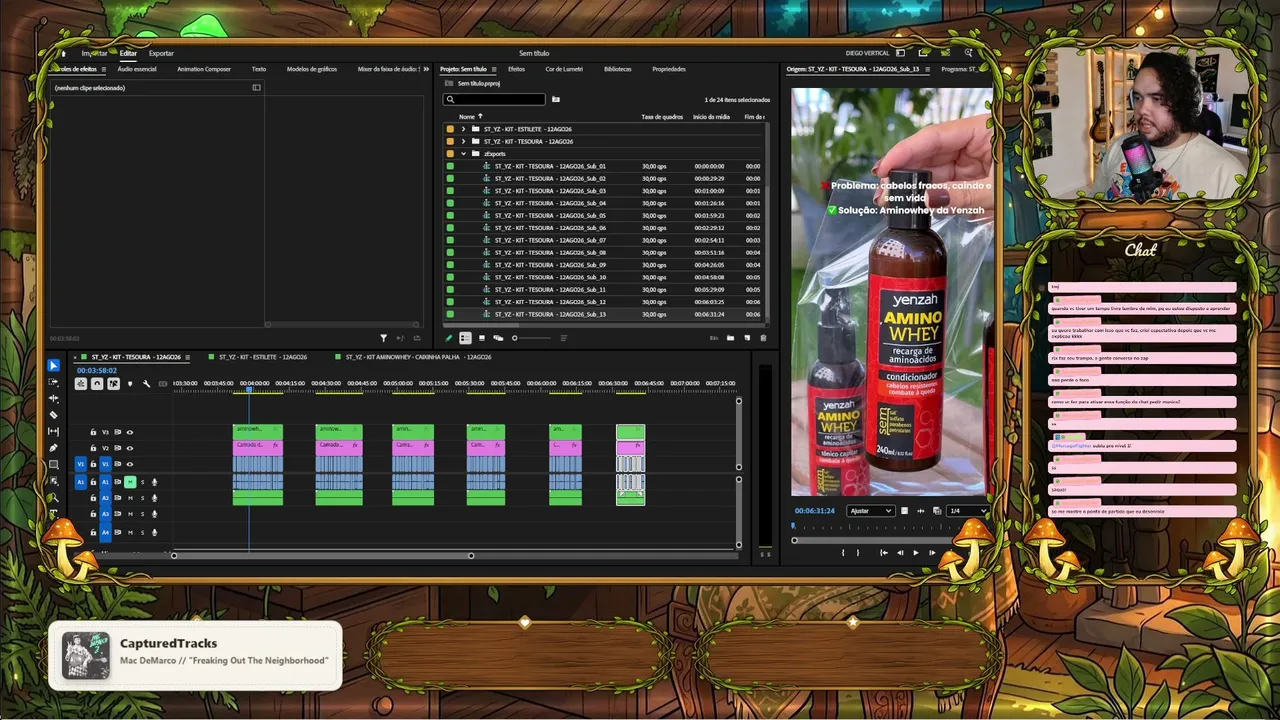Click the new bin folder icon
This screenshot has height=720, width=1280.
click(x=730, y=338)
